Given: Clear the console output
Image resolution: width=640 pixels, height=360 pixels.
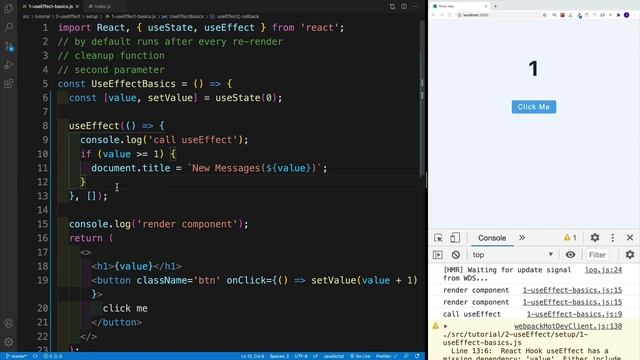Looking at the screenshot, I should click(x=456, y=255).
